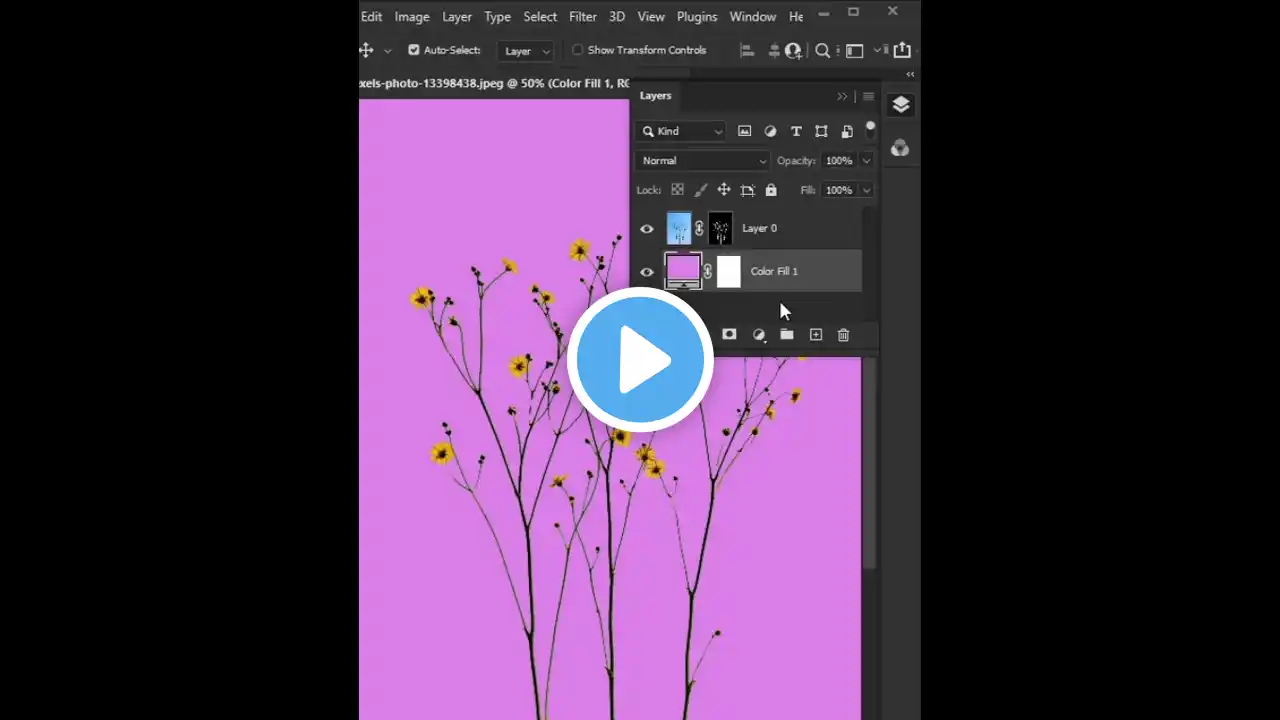Enable Show Transform Controls checkbox
1280x720 pixels.
[x=577, y=50]
